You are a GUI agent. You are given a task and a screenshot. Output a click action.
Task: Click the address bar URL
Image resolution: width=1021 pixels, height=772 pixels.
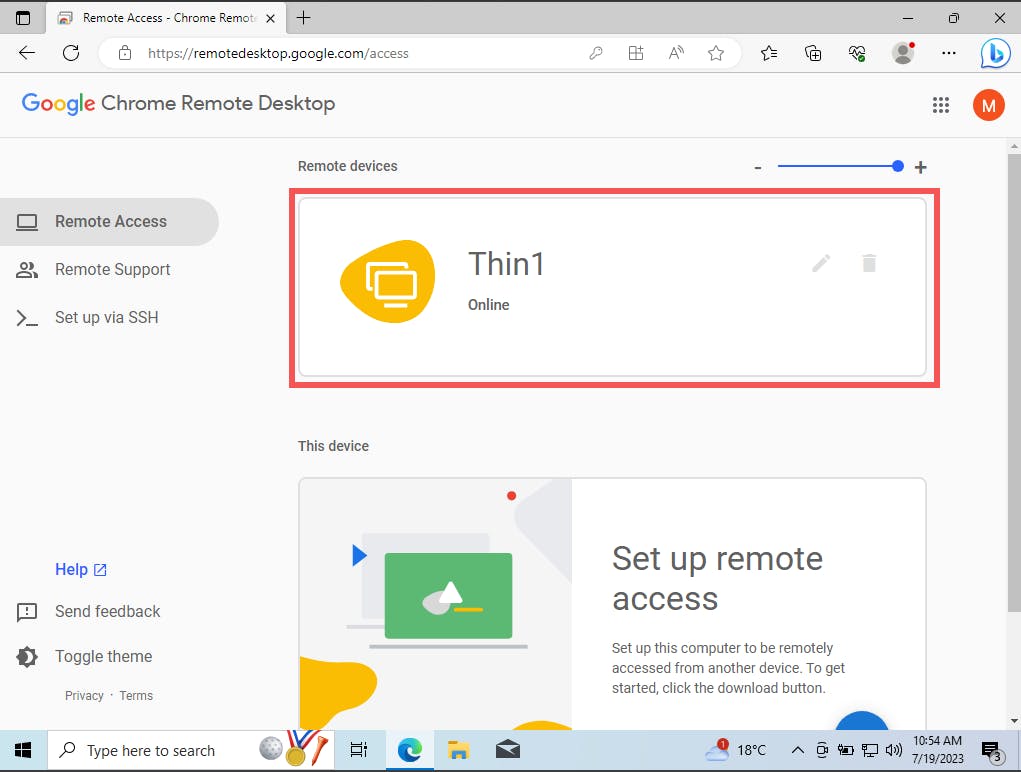[278, 53]
